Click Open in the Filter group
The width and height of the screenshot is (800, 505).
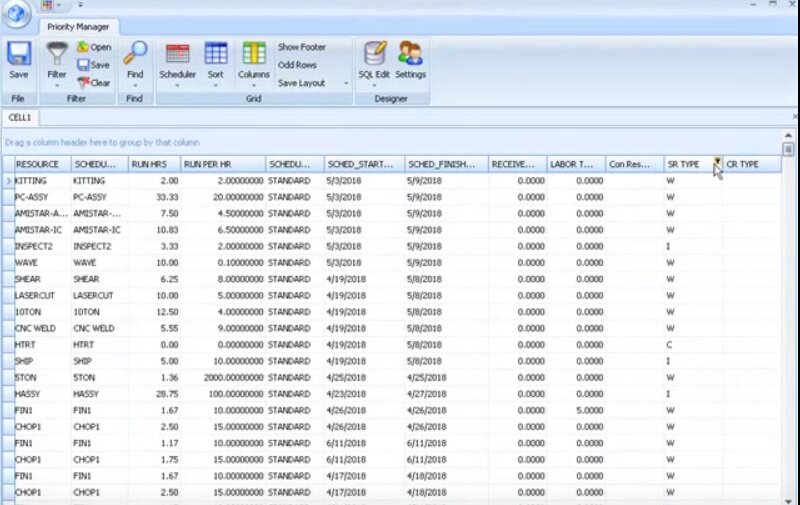click(x=94, y=47)
